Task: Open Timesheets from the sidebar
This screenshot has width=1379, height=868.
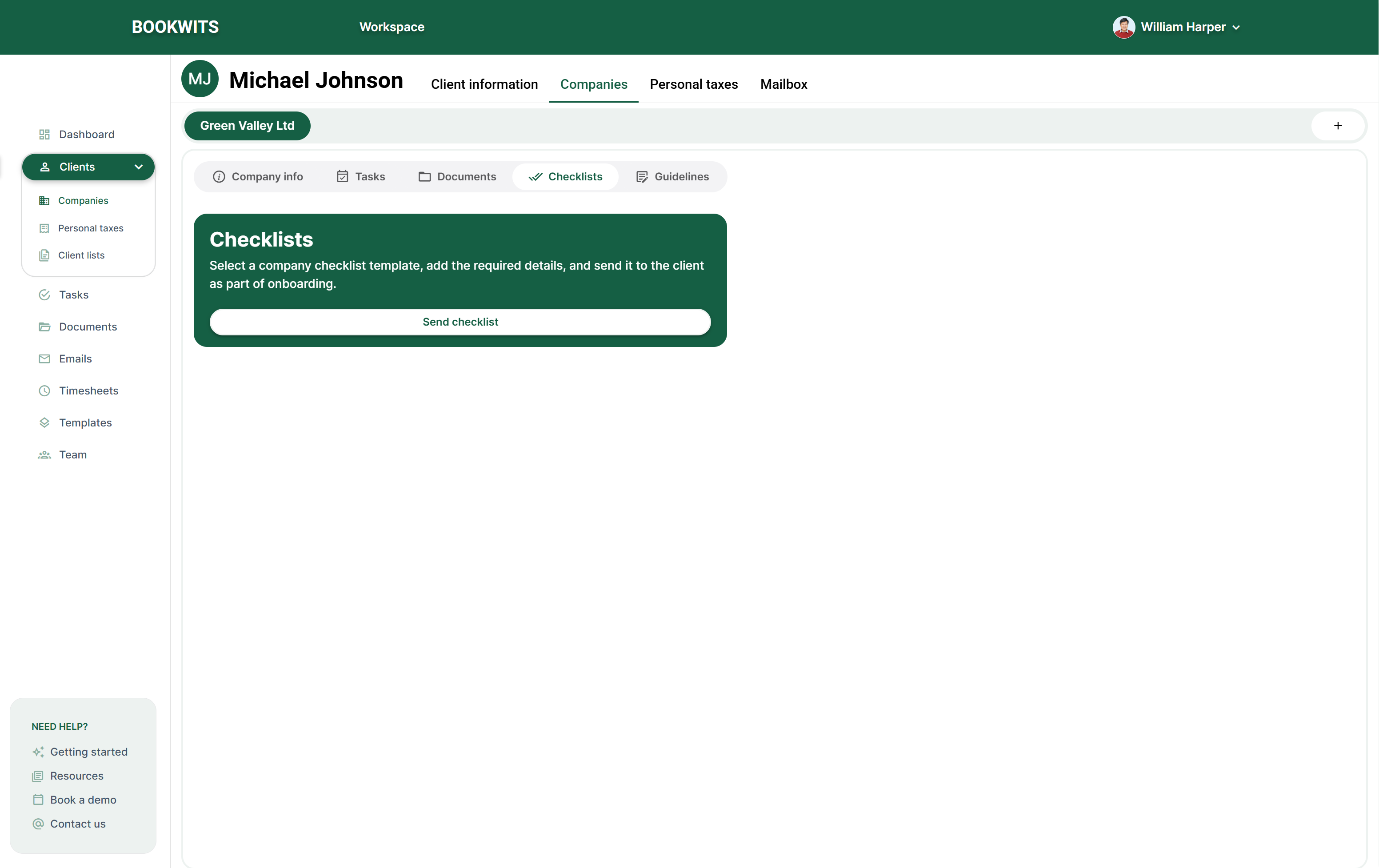Action: coord(88,391)
